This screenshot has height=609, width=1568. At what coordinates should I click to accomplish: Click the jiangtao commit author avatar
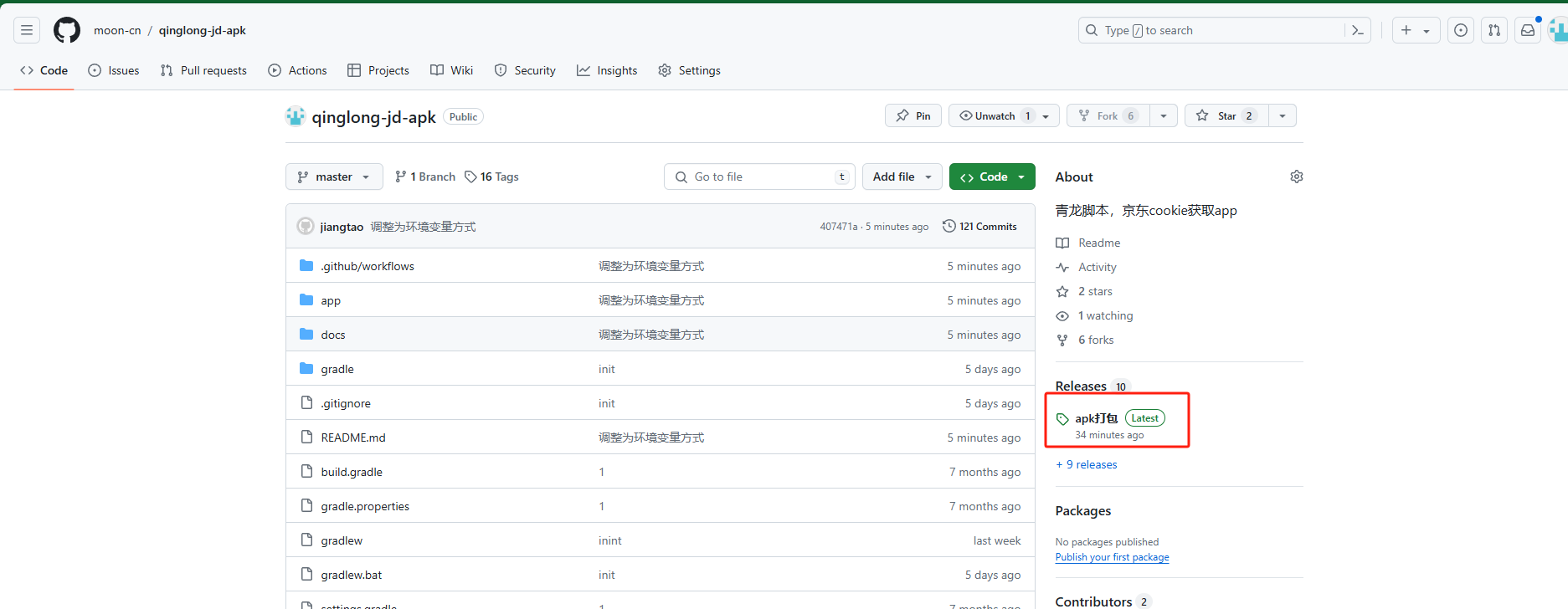point(306,226)
